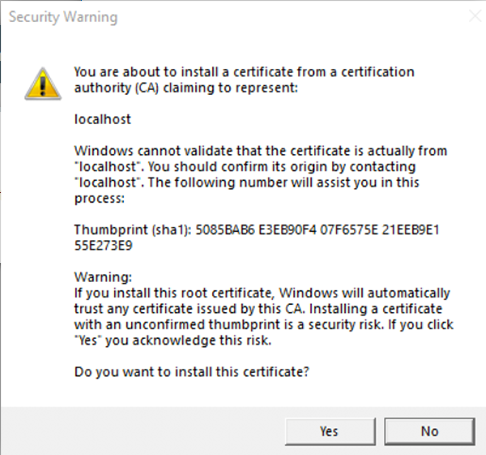The image size is (486, 455).
Task: Click the Warning: heading text
Action: click(x=103, y=277)
